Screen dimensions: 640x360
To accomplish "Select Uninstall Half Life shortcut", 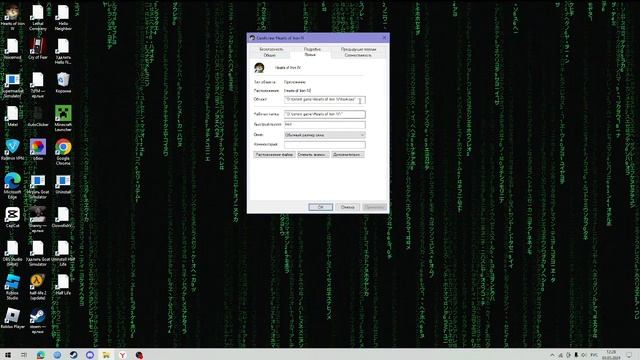I will pos(63,253).
